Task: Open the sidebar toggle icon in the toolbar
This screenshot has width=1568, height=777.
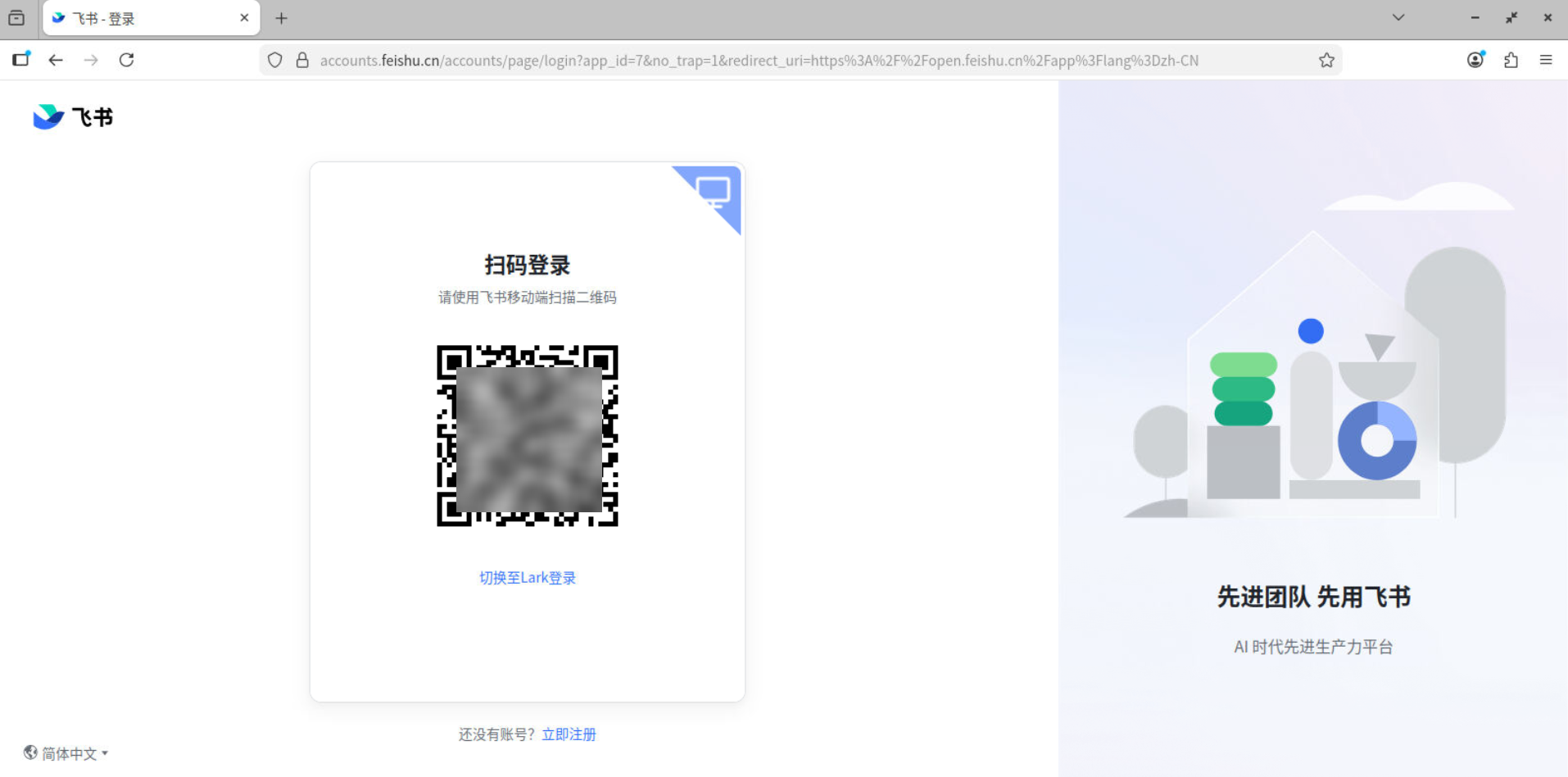Action: pos(20,59)
